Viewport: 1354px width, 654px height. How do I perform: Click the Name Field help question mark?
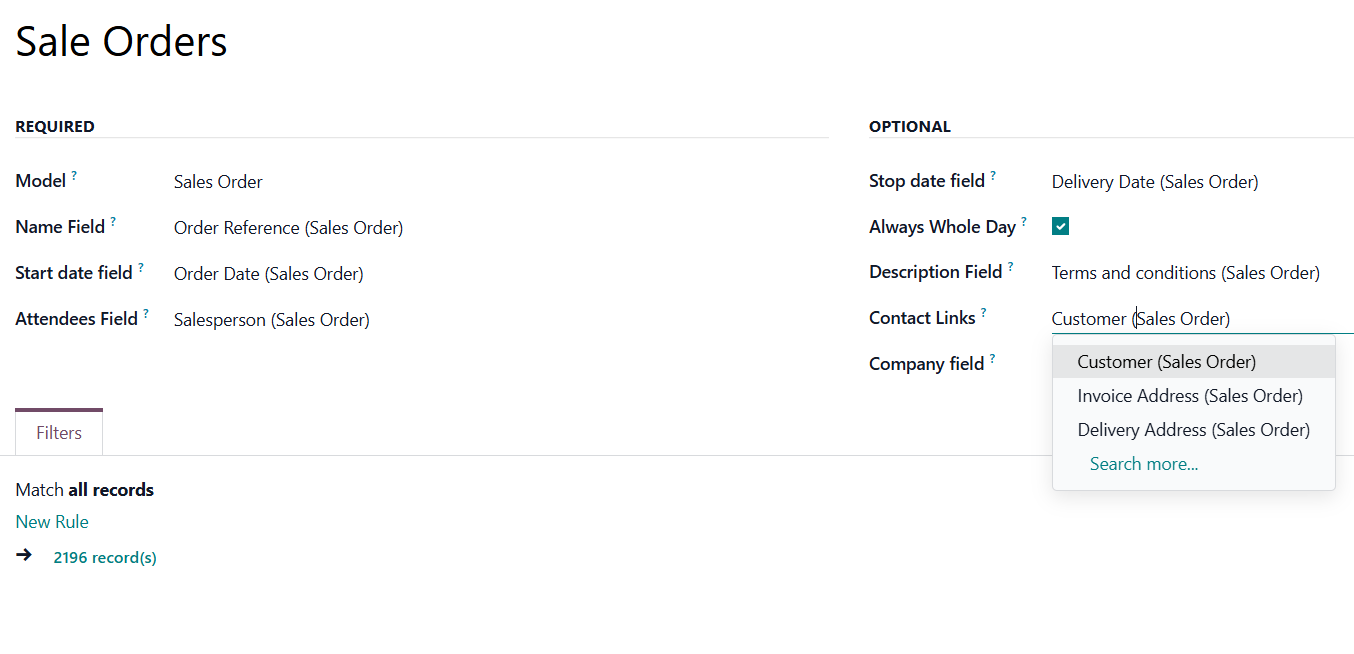[113, 222]
